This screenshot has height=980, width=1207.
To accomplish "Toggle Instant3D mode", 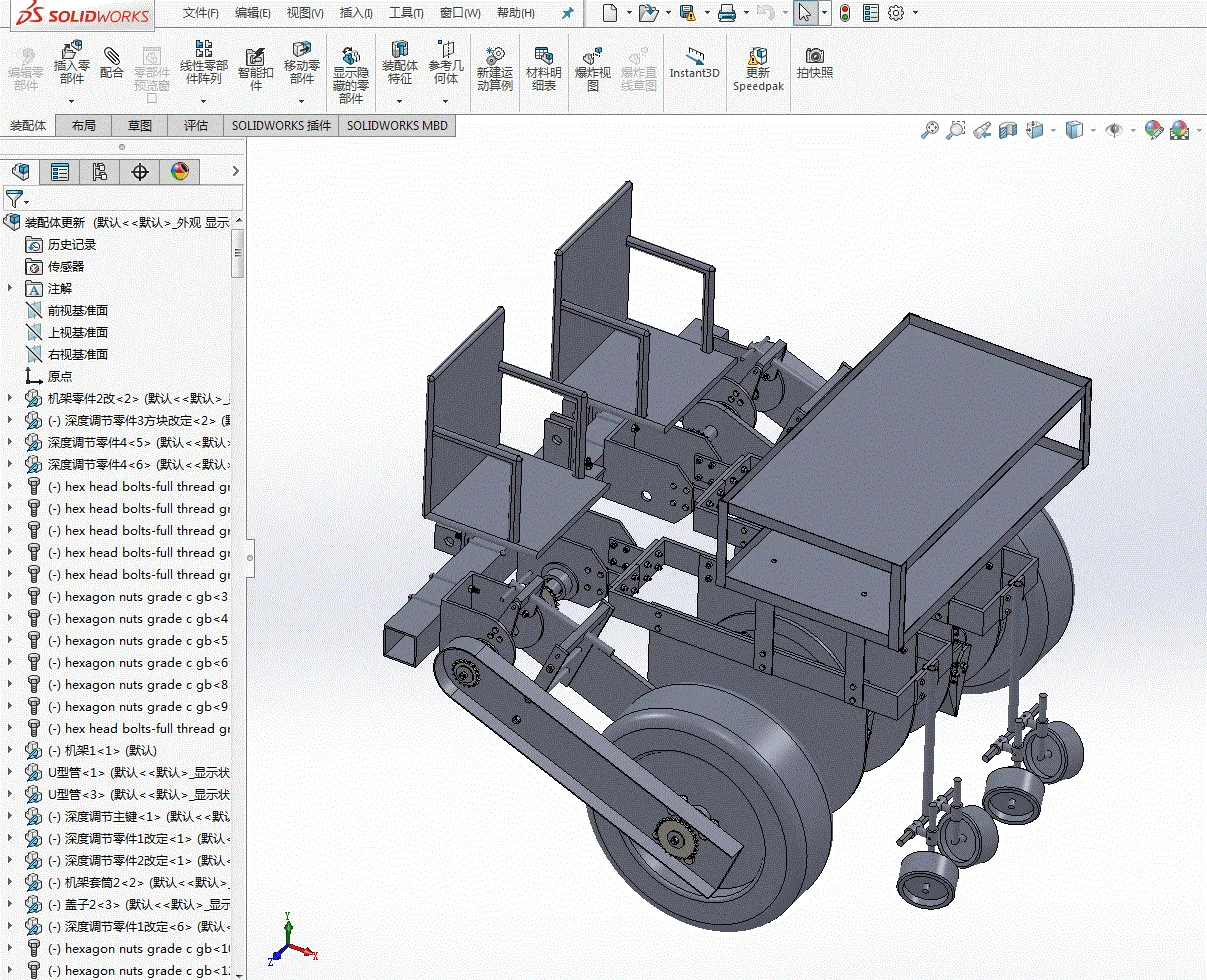I will click(694, 62).
